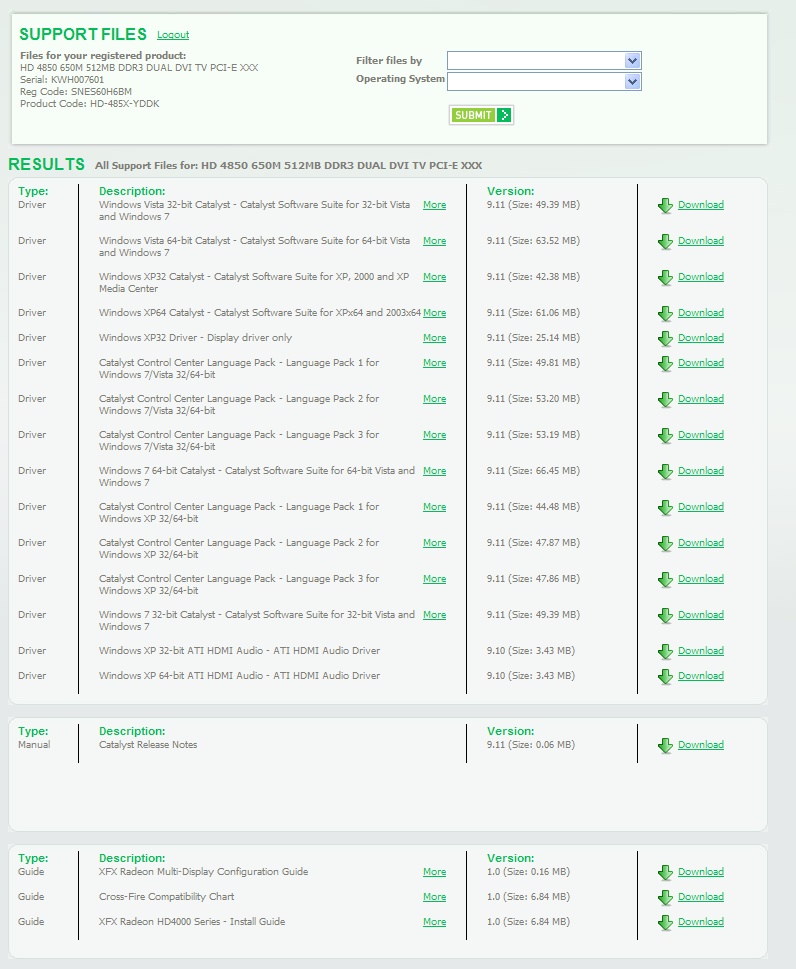Open More link for Language Pack 3 Windows XP
The image size is (796, 969).
point(434,578)
